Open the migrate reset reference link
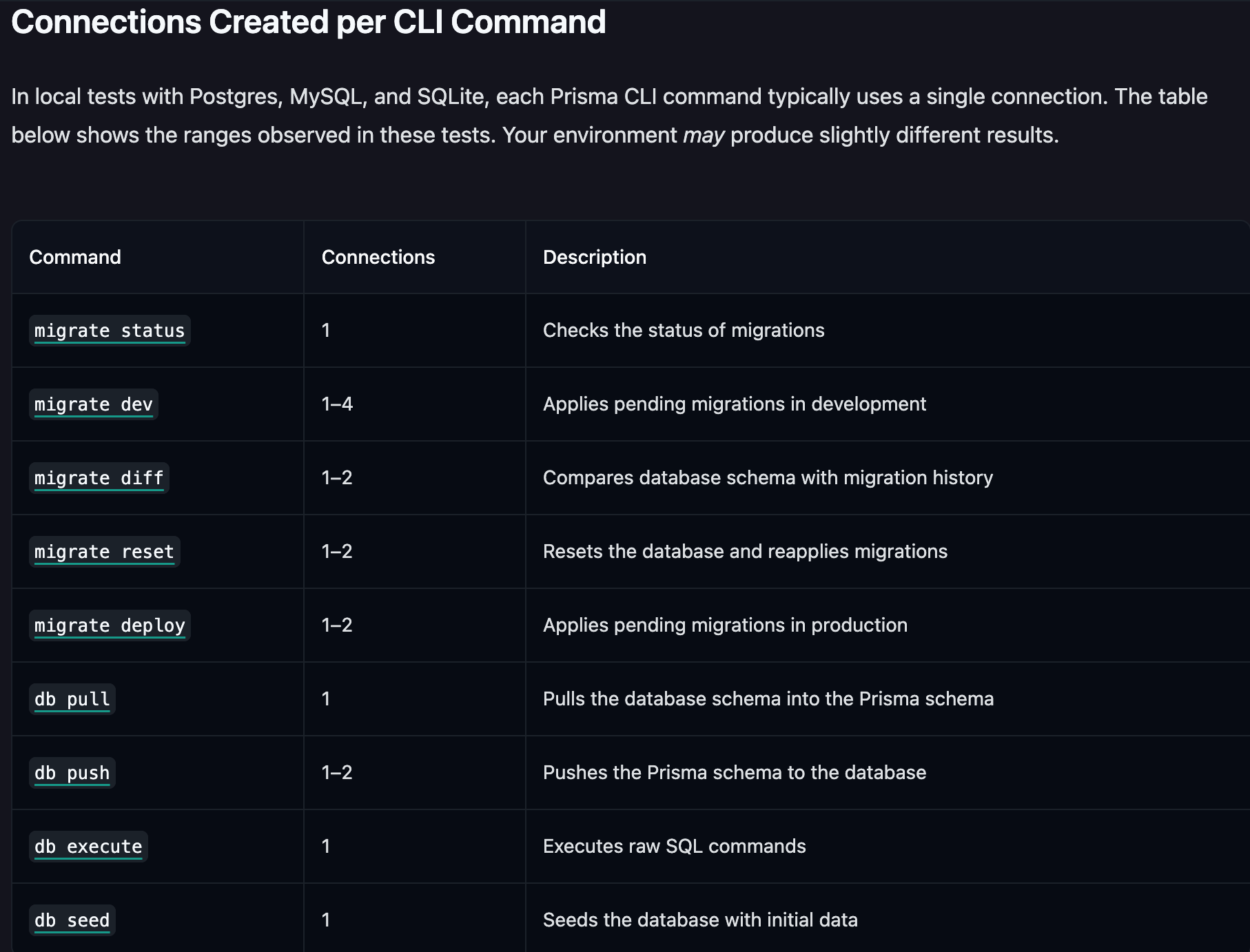The height and width of the screenshot is (952, 1250). pos(104,552)
